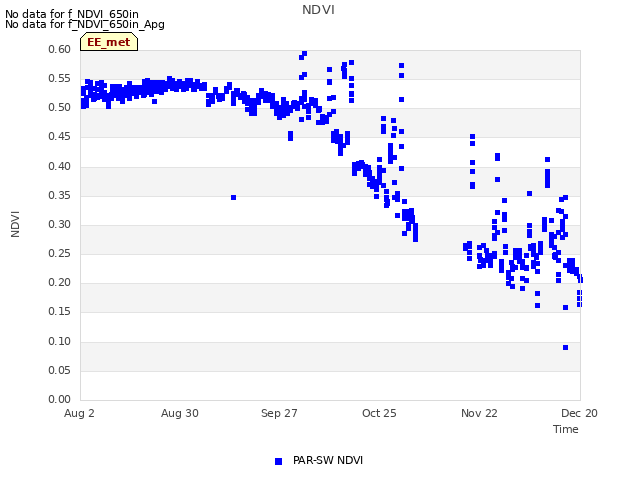This screenshot has width=640, height=480.
Task: Click the 'No data for f_NDVI_650in' message
Action: click(72, 14)
